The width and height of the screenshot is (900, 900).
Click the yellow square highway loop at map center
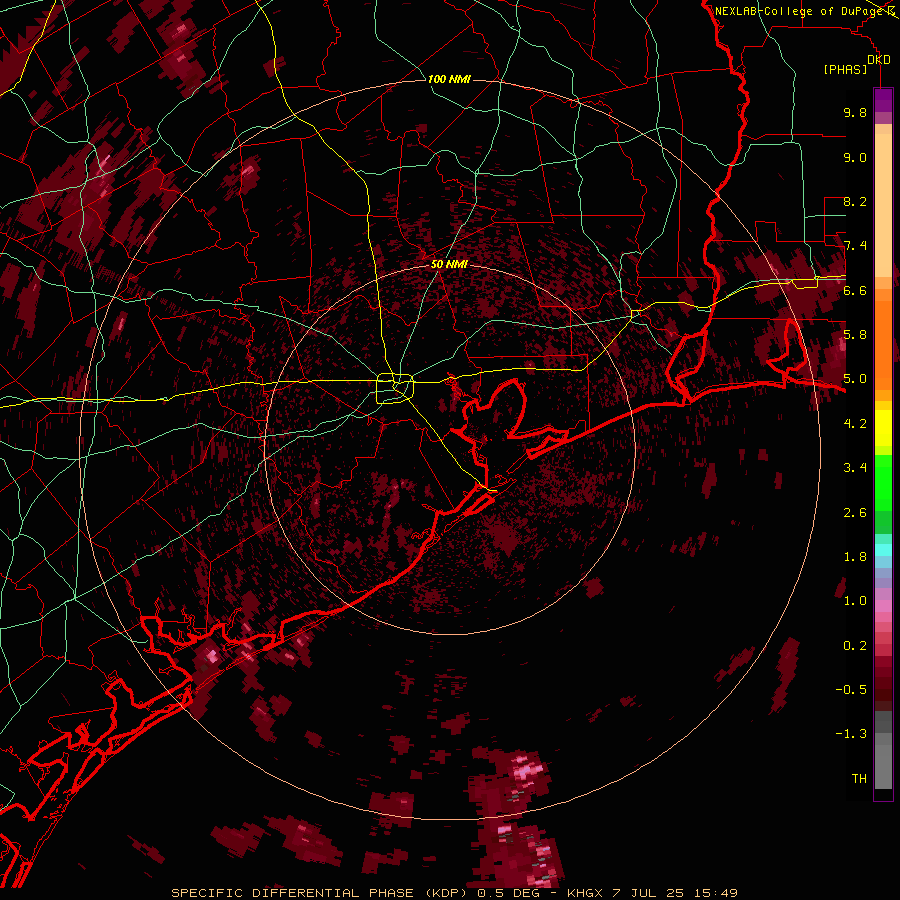[395, 389]
